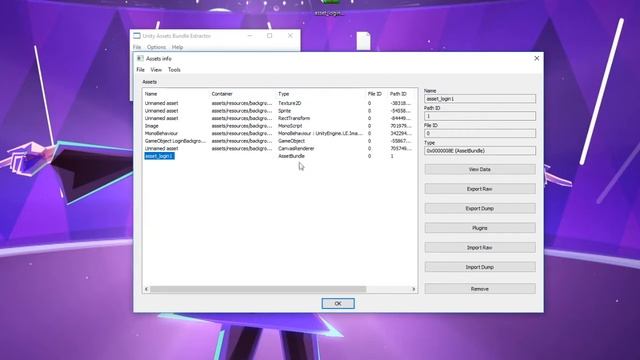
Task: Open Help menu in Unity Assets Bundle Extractor
Action: point(177,47)
